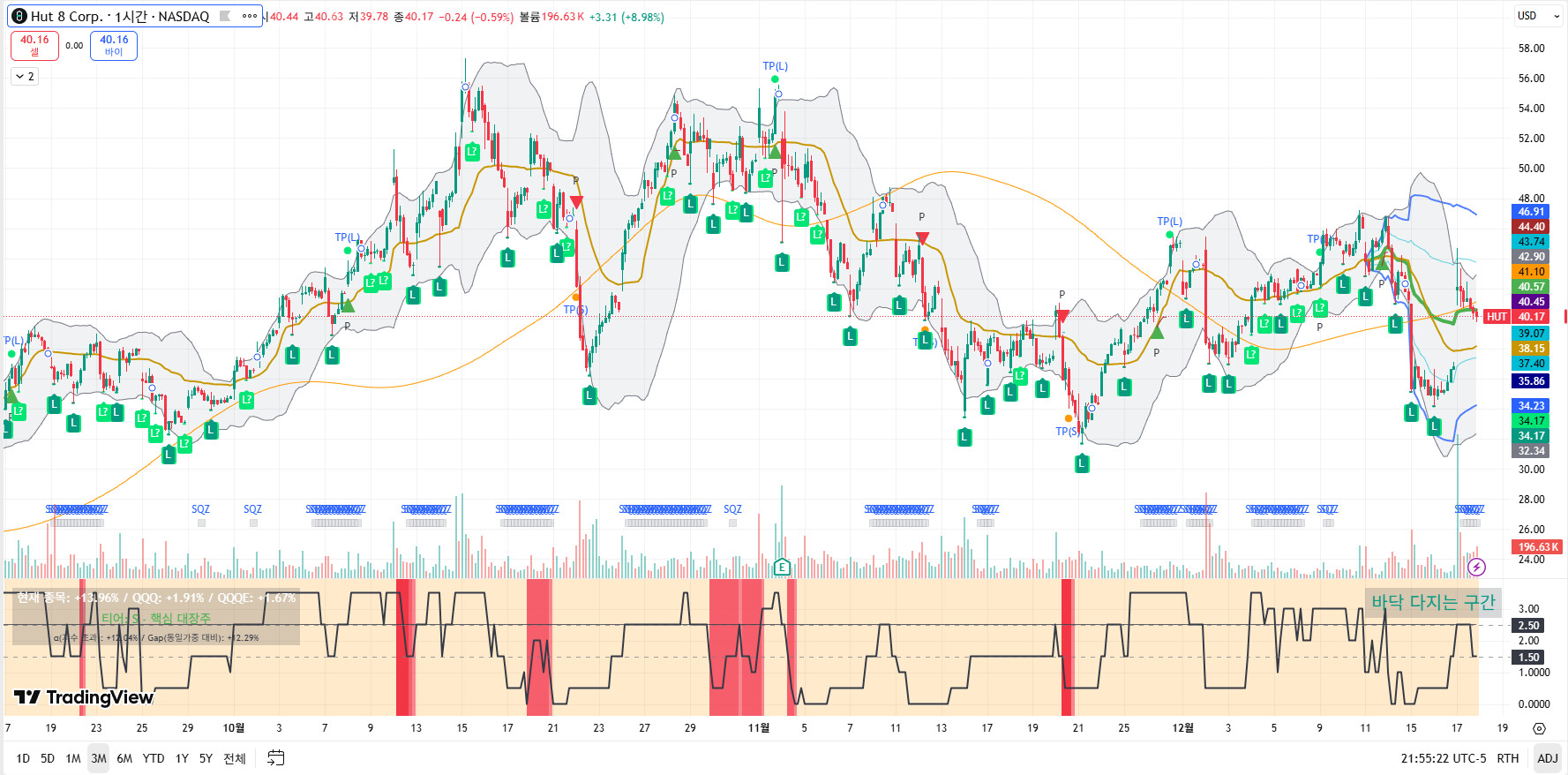The height and width of the screenshot is (775, 1568).
Task: Click the low value 39.78 in the header
Action: (x=373, y=17)
